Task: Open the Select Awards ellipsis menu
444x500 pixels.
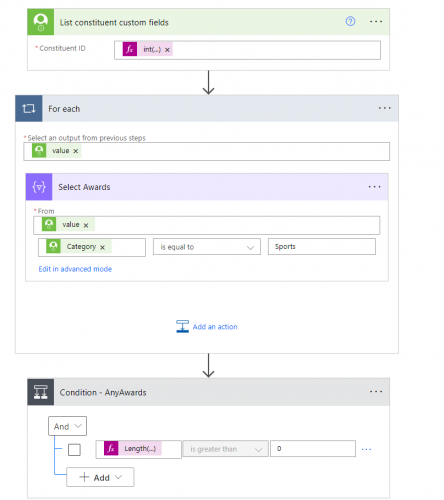Action: click(374, 187)
